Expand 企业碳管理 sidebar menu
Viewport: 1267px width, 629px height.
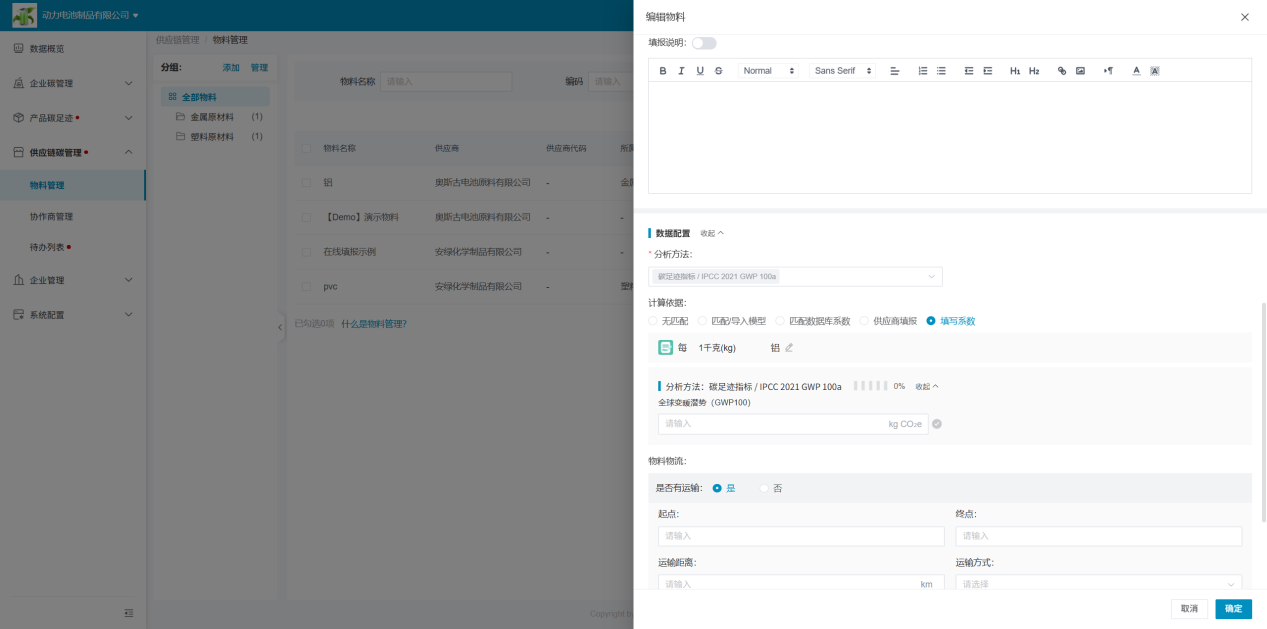pyautogui.click(x=72, y=83)
